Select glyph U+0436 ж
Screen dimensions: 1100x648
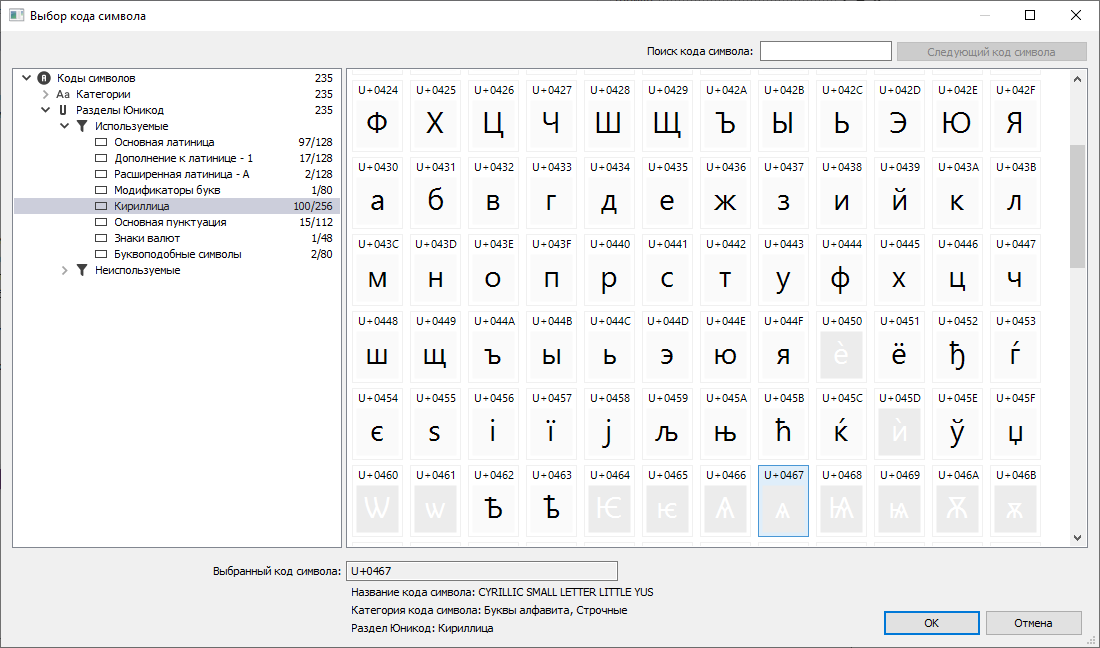coord(725,193)
